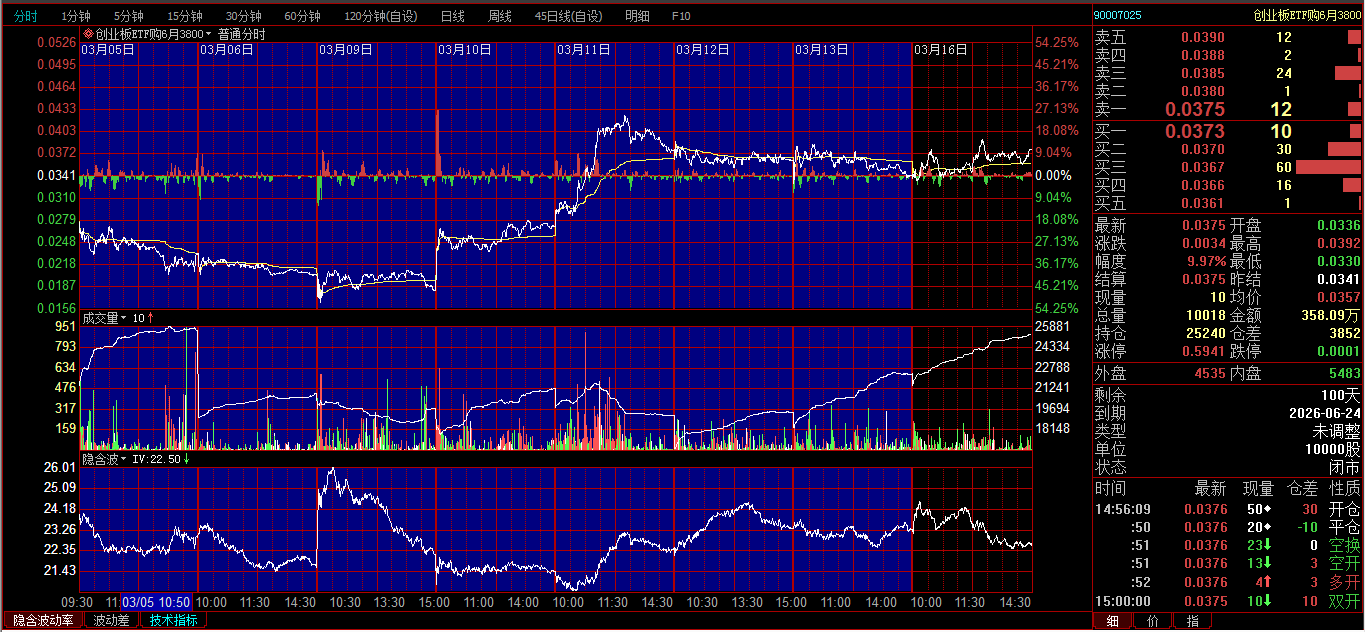Switch to the 1分钟 chart period
Image resolution: width=1365 pixels, height=632 pixels.
tap(76, 16)
